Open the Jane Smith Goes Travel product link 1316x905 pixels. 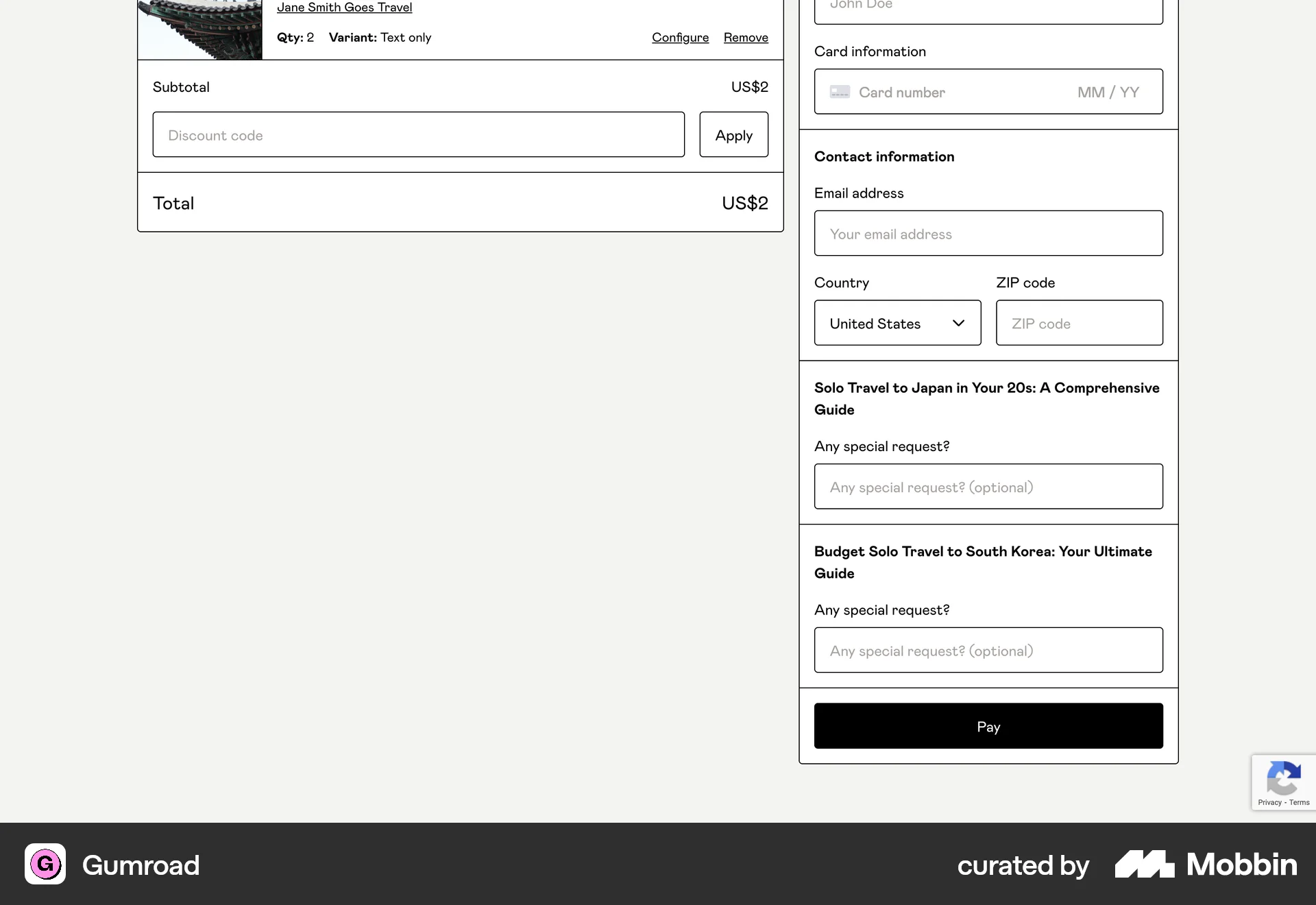tap(344, 7)
